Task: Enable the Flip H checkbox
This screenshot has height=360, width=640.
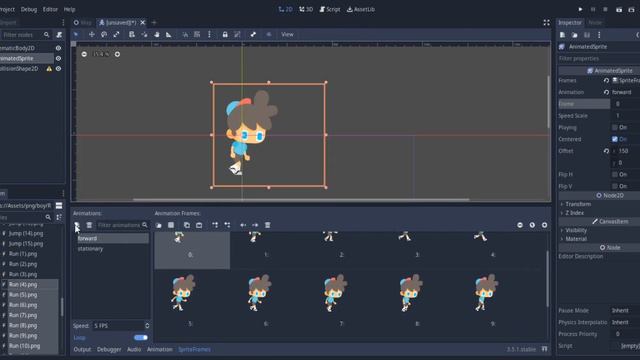Action: pyautogui.click(x=615, y=174)
